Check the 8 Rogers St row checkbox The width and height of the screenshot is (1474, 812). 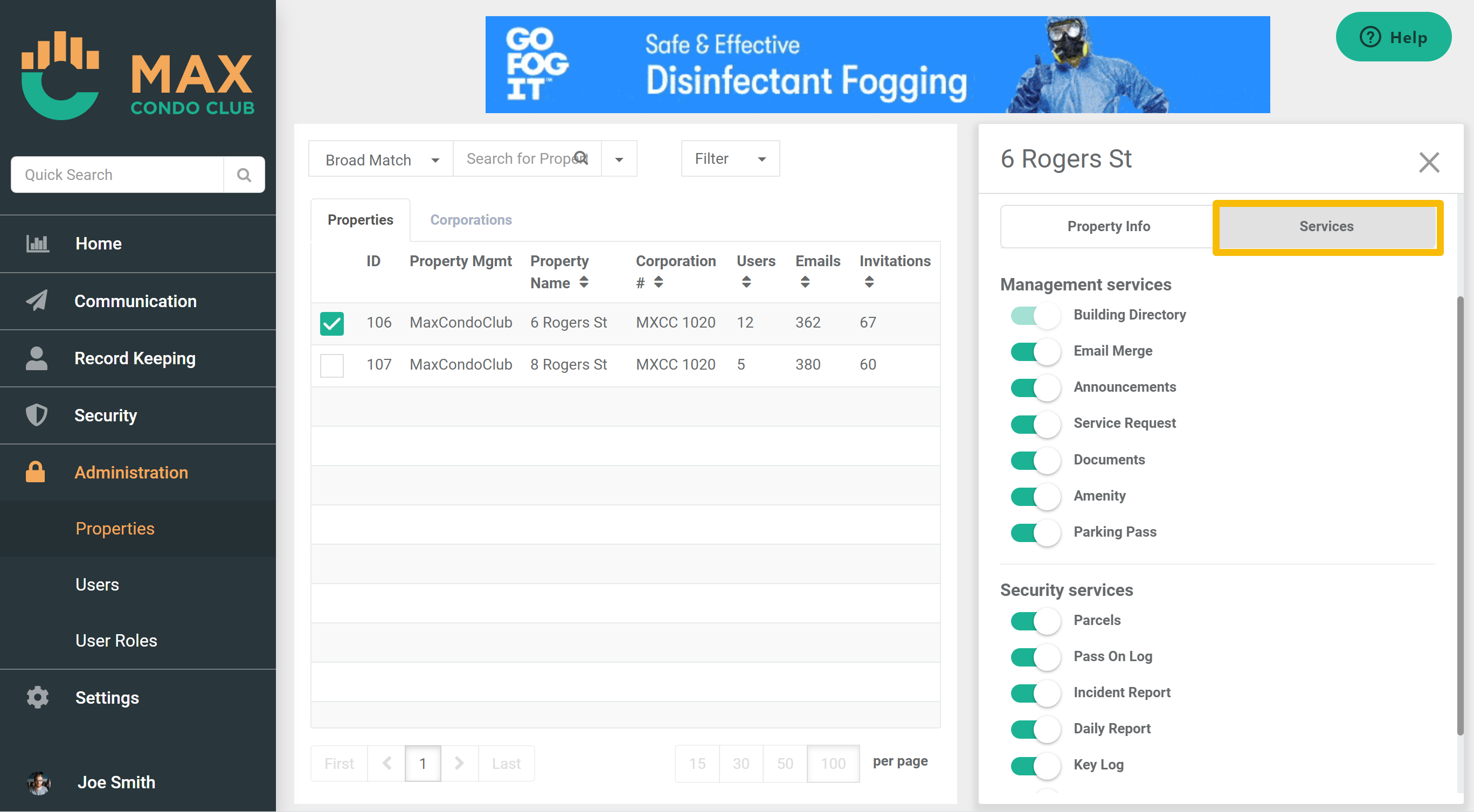332,365
